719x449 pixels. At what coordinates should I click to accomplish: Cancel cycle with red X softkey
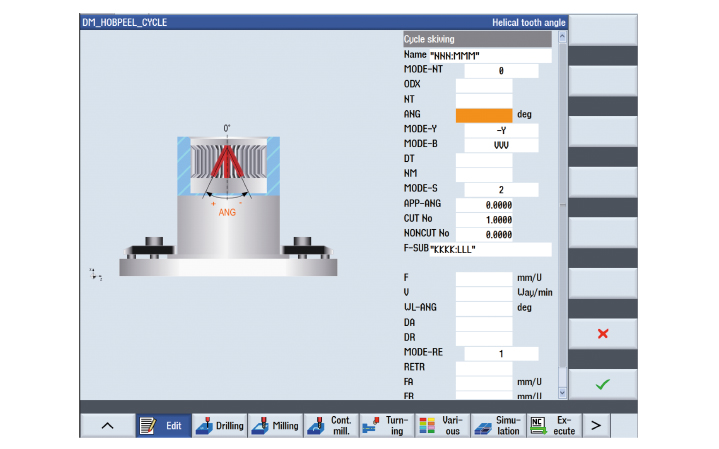[x=603, y=334]
